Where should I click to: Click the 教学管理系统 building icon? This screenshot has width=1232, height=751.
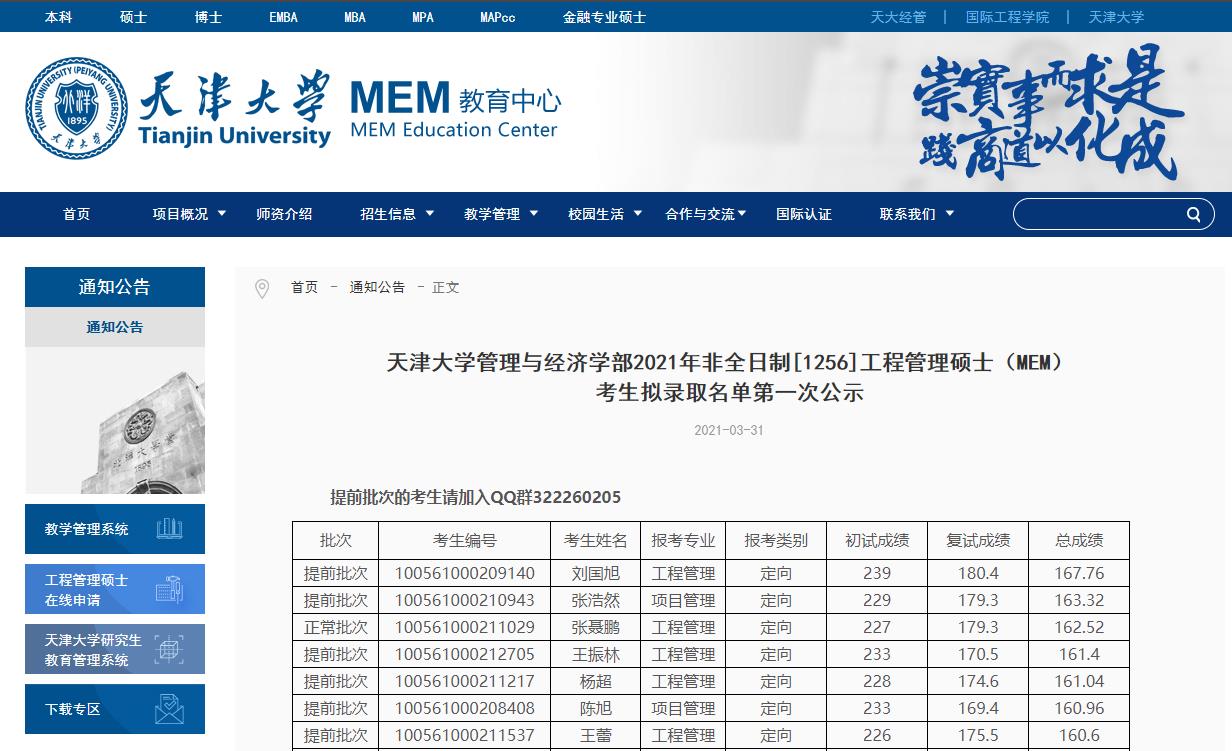(170, 528)
